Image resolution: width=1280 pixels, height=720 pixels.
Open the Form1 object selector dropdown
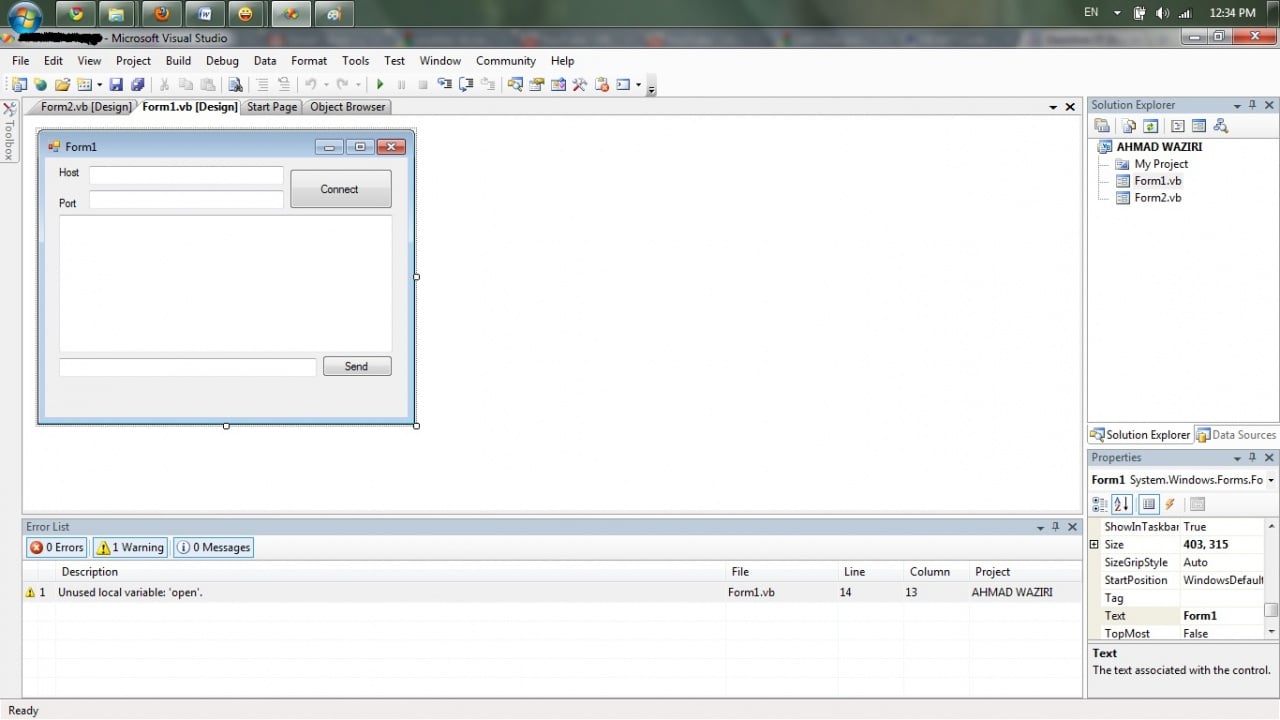[1270, 479]
